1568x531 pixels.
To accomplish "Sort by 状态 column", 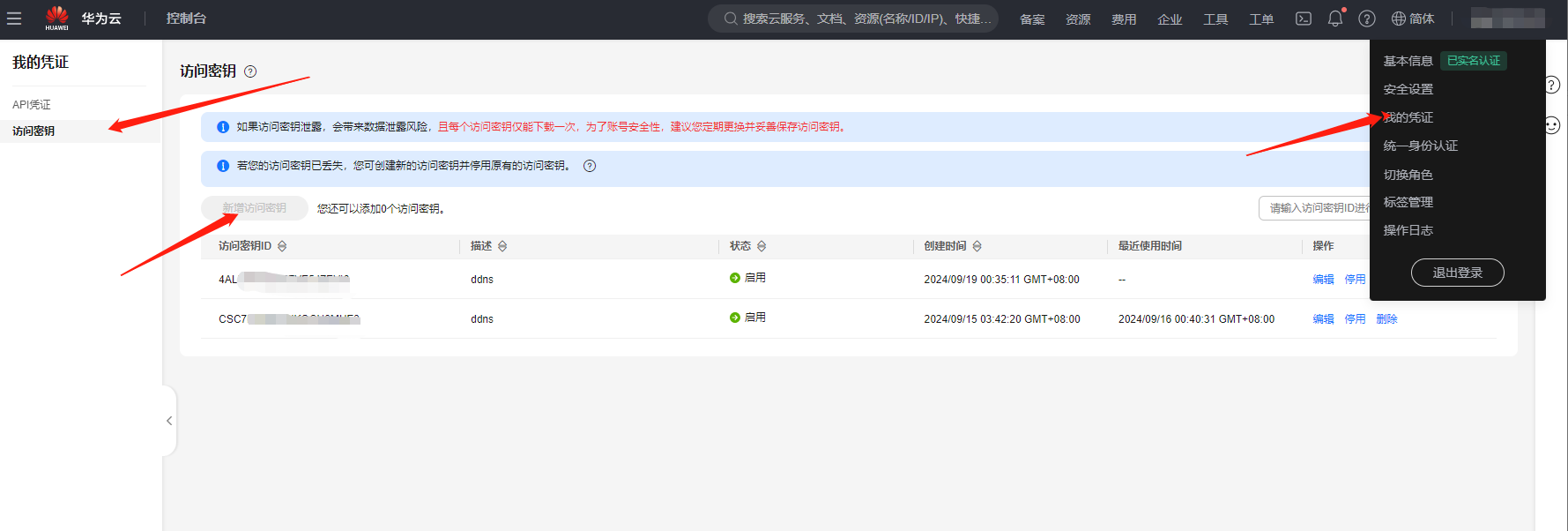I will coord(762,246).
